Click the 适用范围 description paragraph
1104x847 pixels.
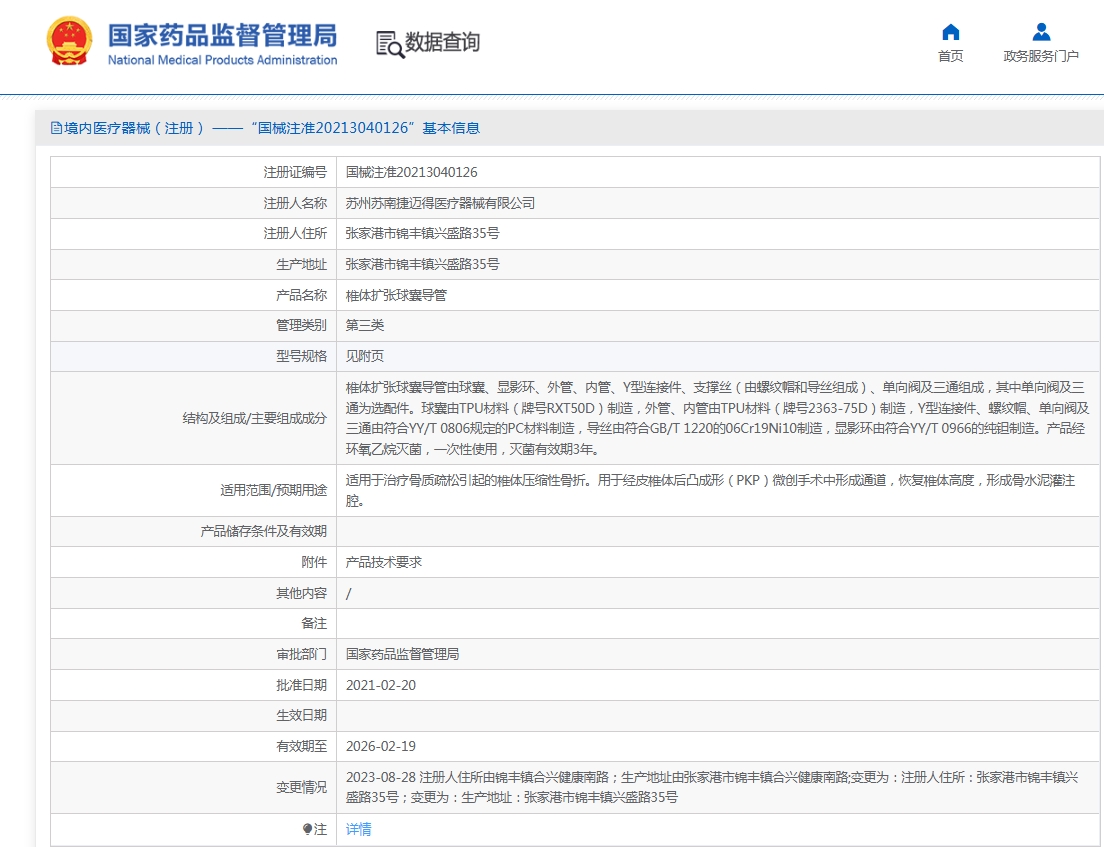pos(710,490)
